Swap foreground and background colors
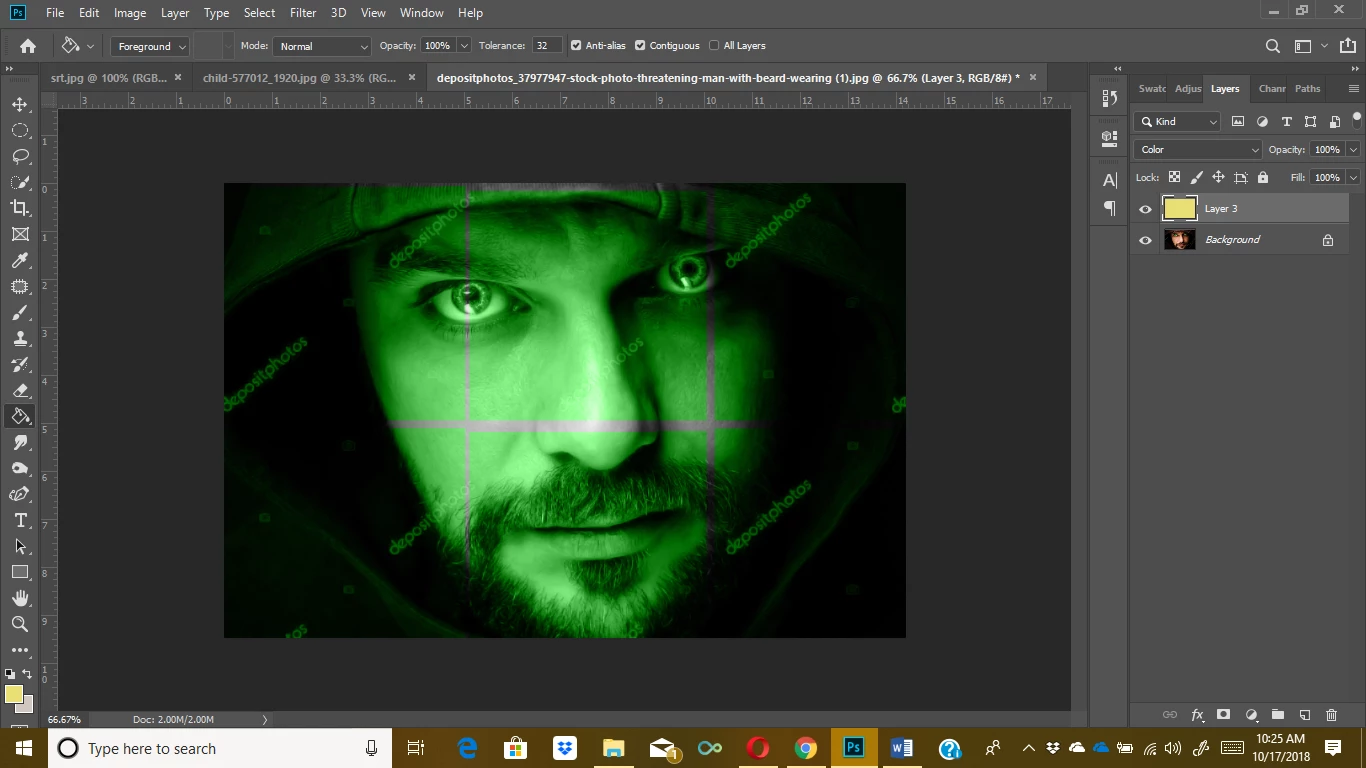1366x768 pixels. (27, 674)
